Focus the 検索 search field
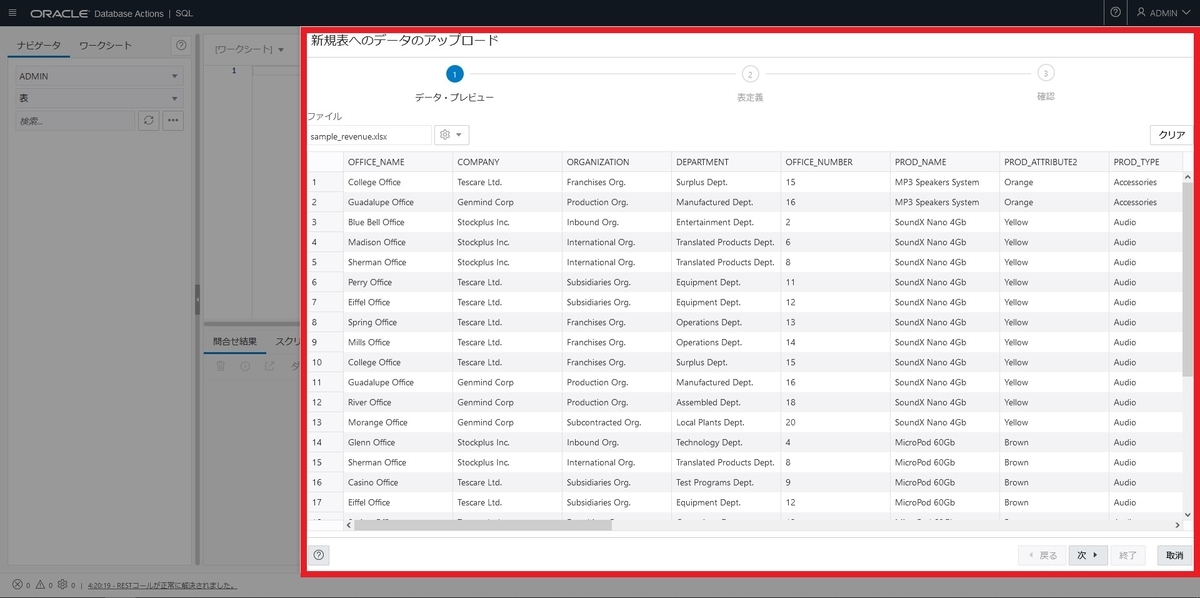Viewport: 1200px width, 598px height. pyautogui.click(x=74, y=120)
